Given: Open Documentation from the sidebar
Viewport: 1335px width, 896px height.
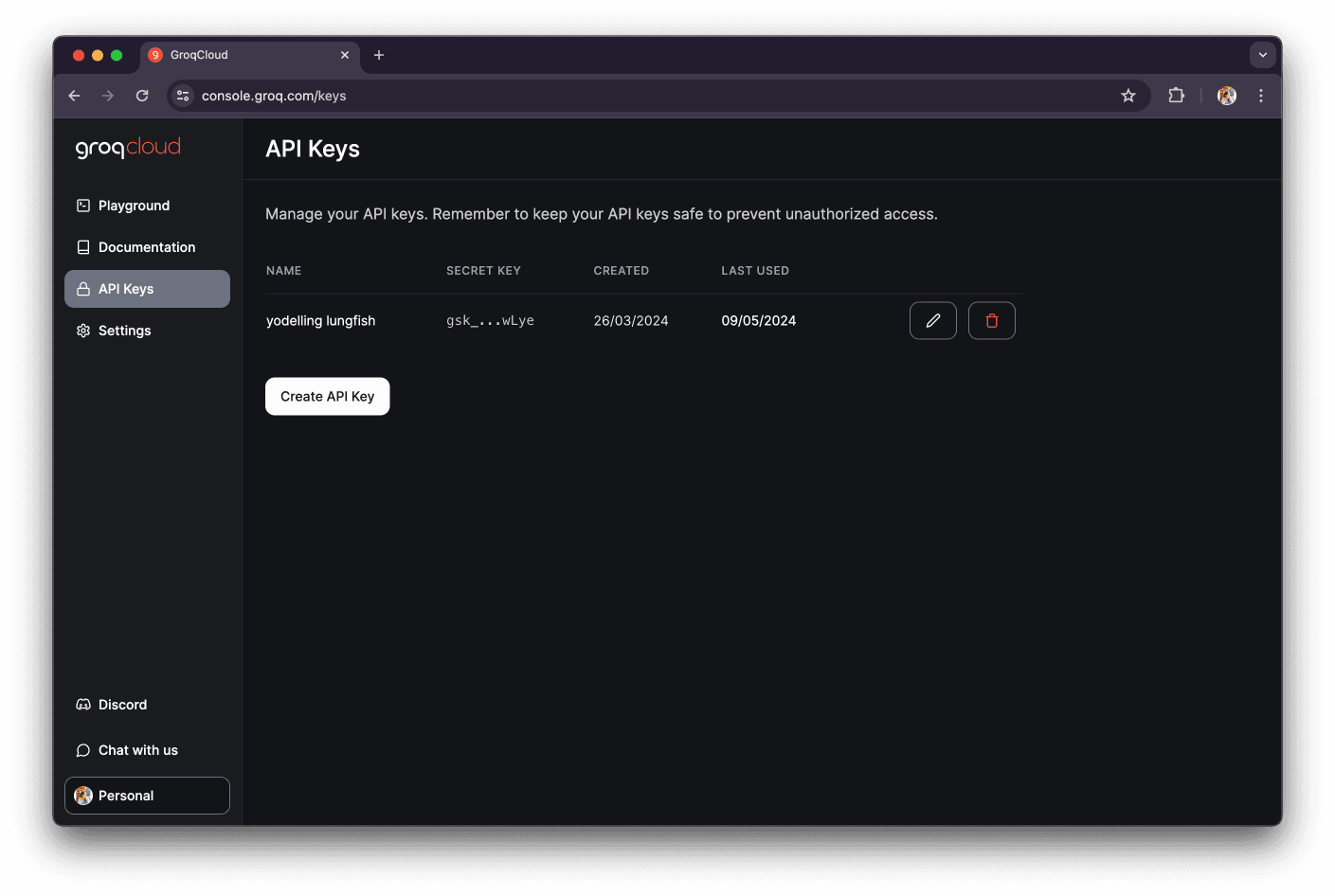Looking at the screenshot, I should tap(83, 246).
